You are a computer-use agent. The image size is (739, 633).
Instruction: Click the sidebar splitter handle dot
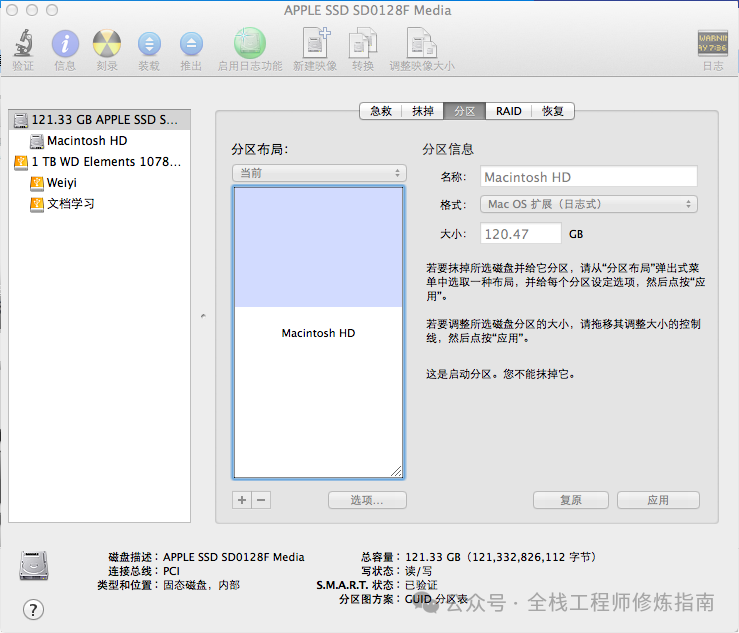tap(203, 316)
